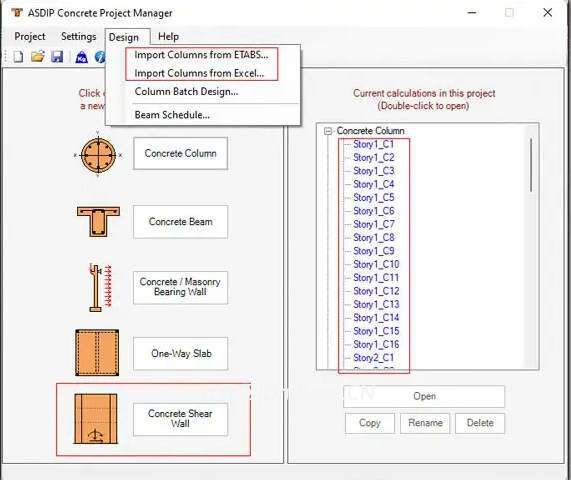571x480 pixels.
Task: Close the open Design menu
Action: pos(124,37)
